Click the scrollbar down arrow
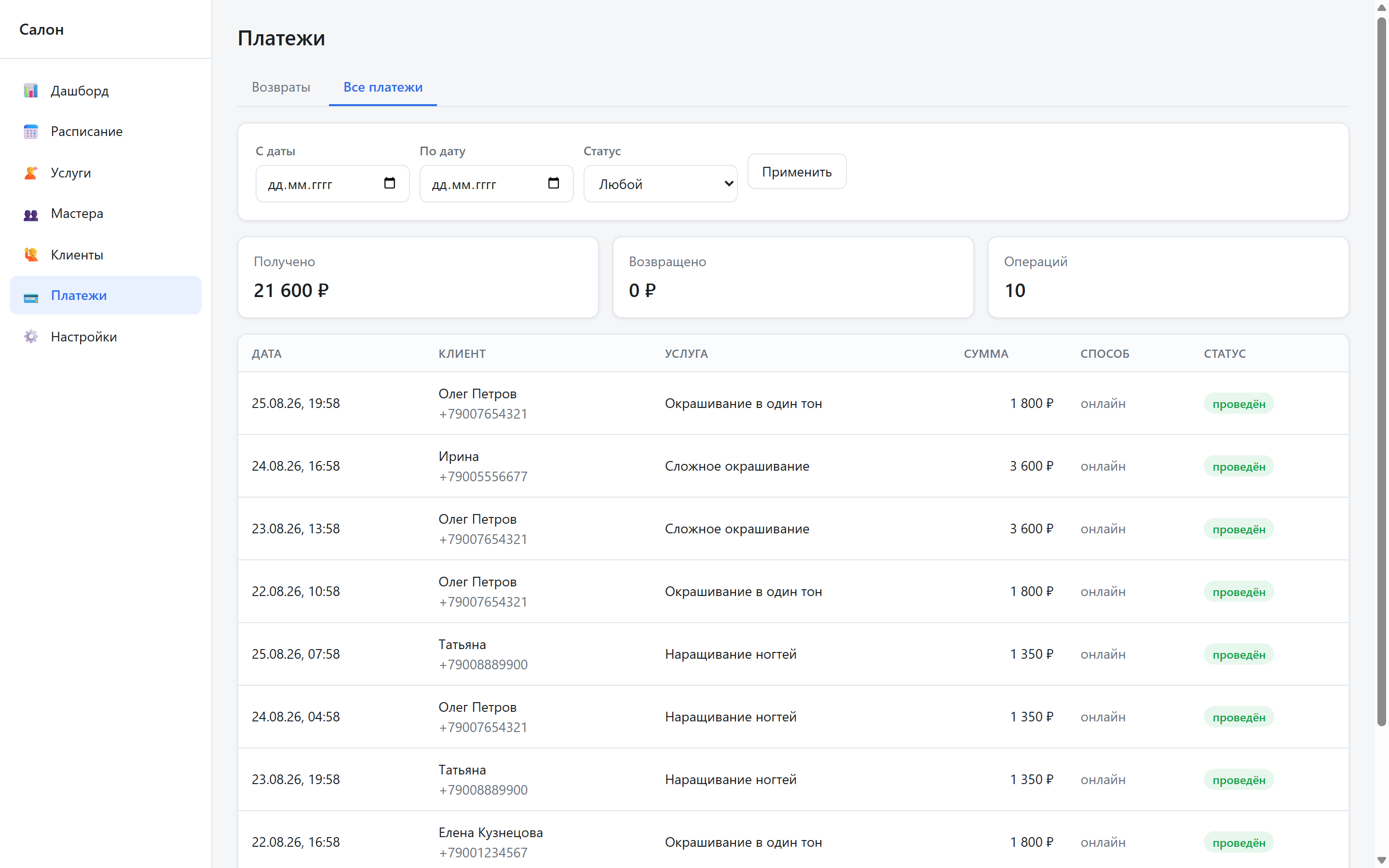The height and width of the screenshot is (868, 1389). click(1382, 861)
